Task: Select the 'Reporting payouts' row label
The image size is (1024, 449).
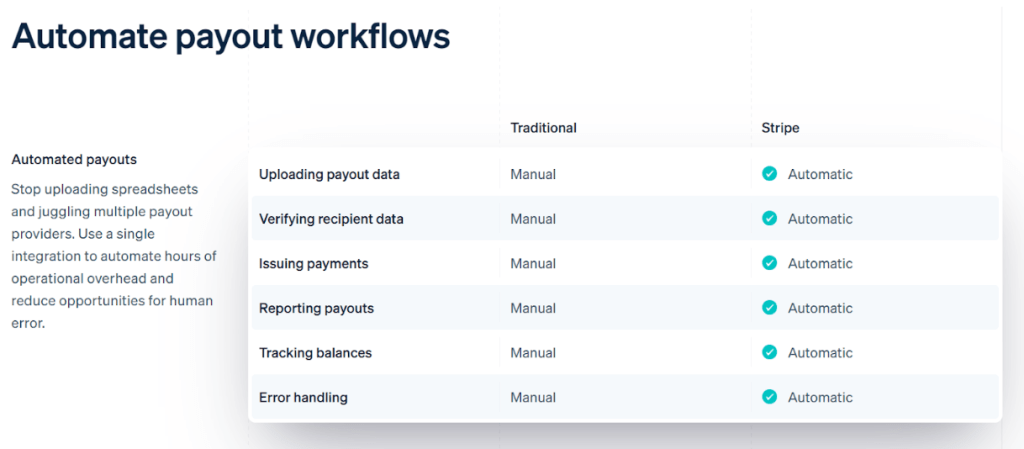Action: (x=316, y=308)
